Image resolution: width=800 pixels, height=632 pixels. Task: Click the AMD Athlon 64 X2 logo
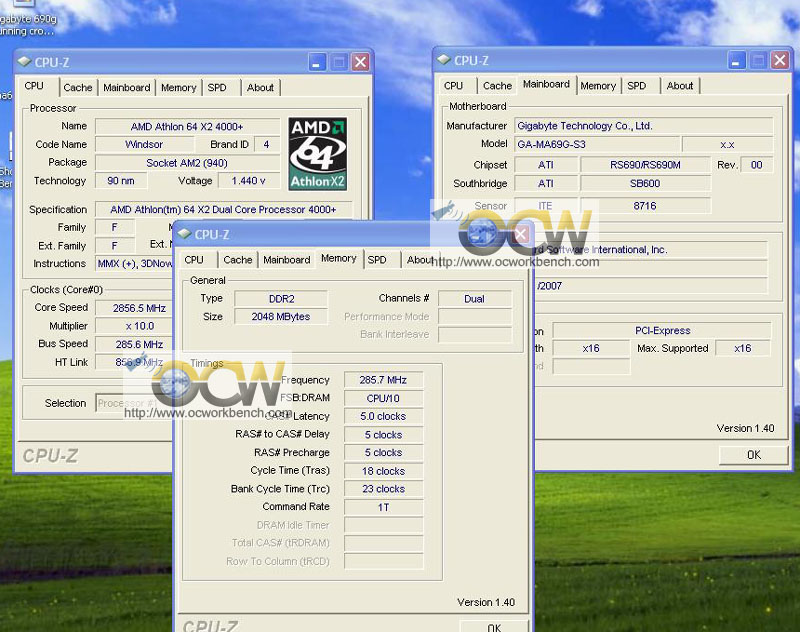pos(317,154)
